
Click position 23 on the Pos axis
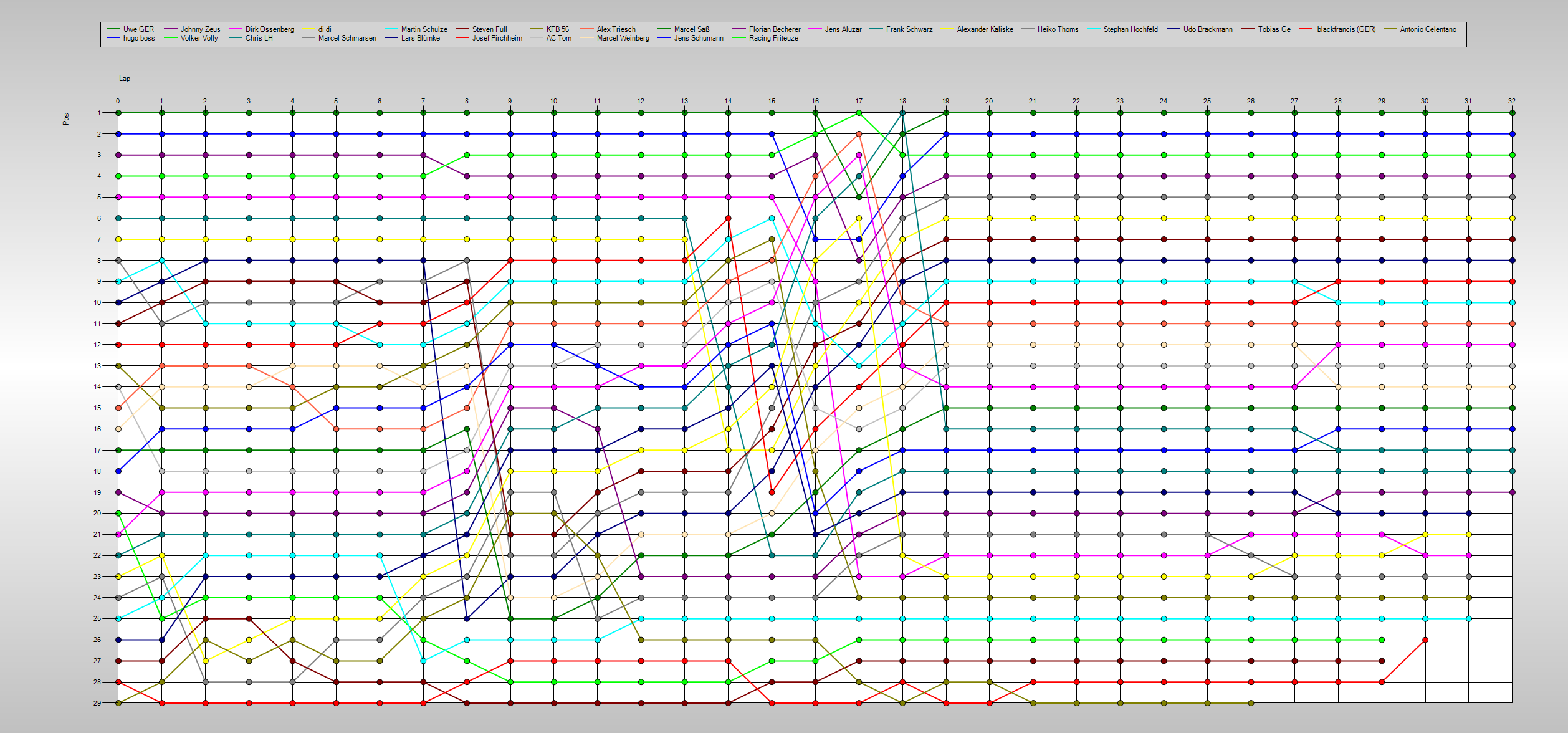(97, 577)
